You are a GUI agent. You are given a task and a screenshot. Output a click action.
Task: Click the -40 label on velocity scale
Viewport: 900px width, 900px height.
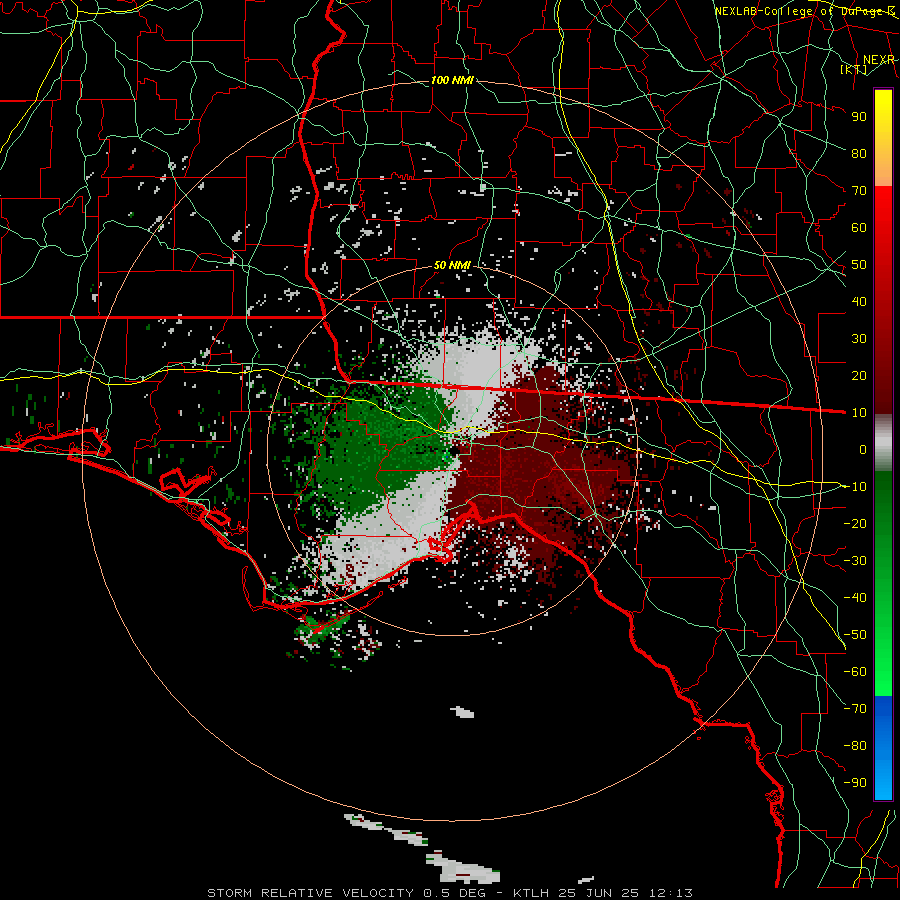(855, 598)
